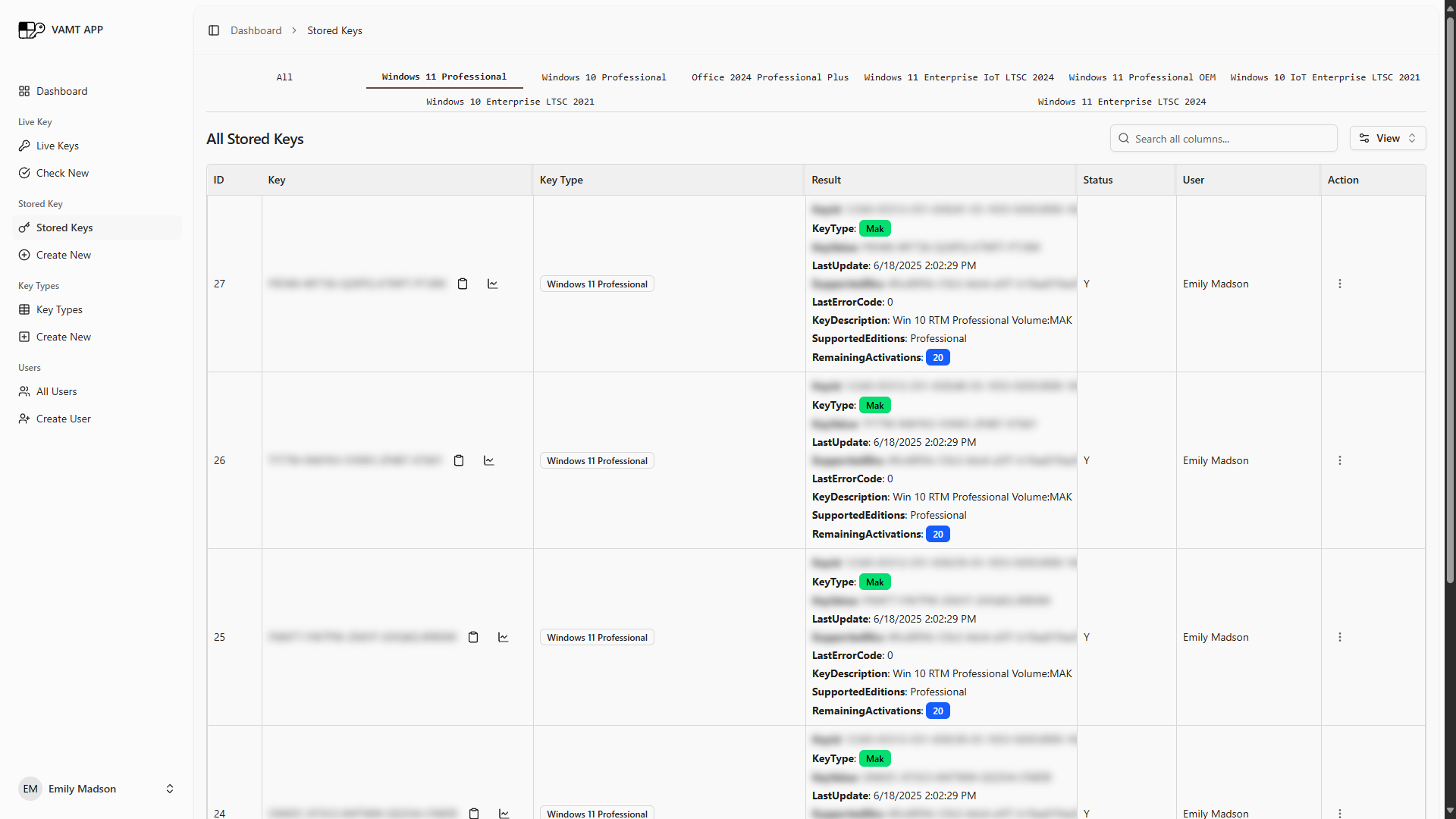This screenshot has height=819, width=1456.
Task: Open Check New in sidebar
Action: point(62,173)
